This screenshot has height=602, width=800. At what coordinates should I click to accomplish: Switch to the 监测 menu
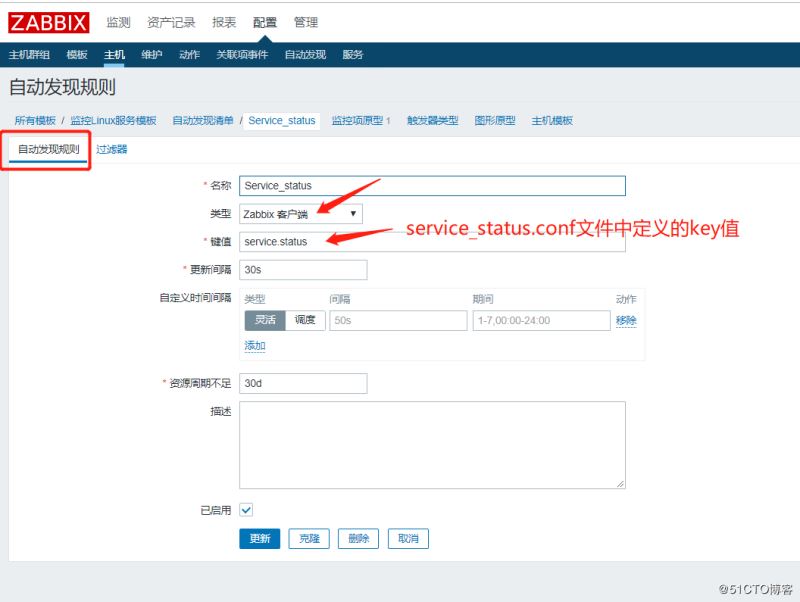point(118,21)
